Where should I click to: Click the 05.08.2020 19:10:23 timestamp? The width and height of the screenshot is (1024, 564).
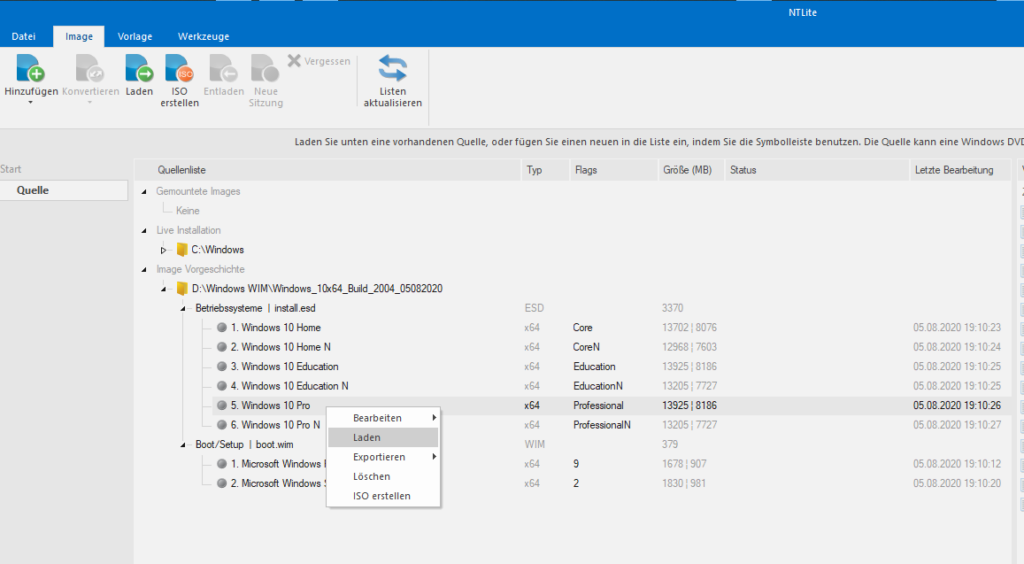click(x=957, y=328)
